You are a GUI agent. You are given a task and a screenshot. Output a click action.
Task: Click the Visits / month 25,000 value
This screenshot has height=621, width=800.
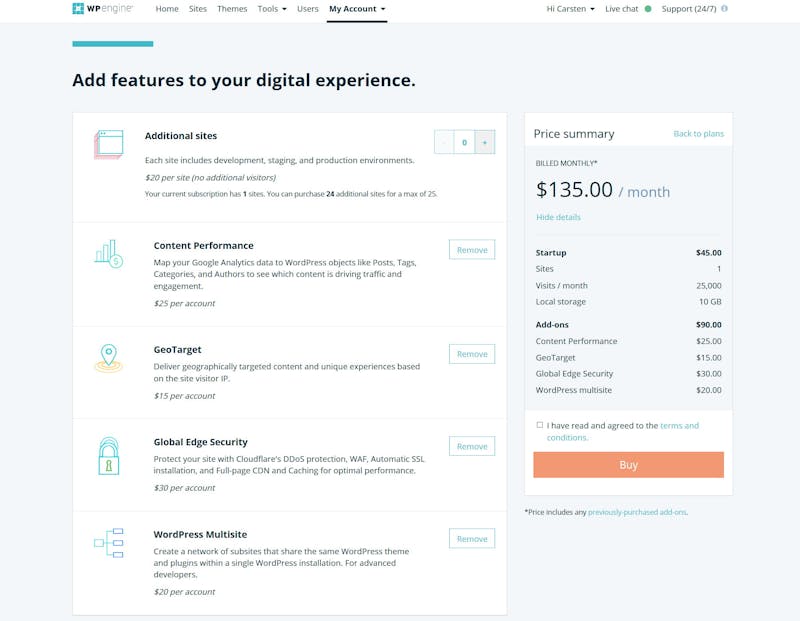(x=709, y=286)
